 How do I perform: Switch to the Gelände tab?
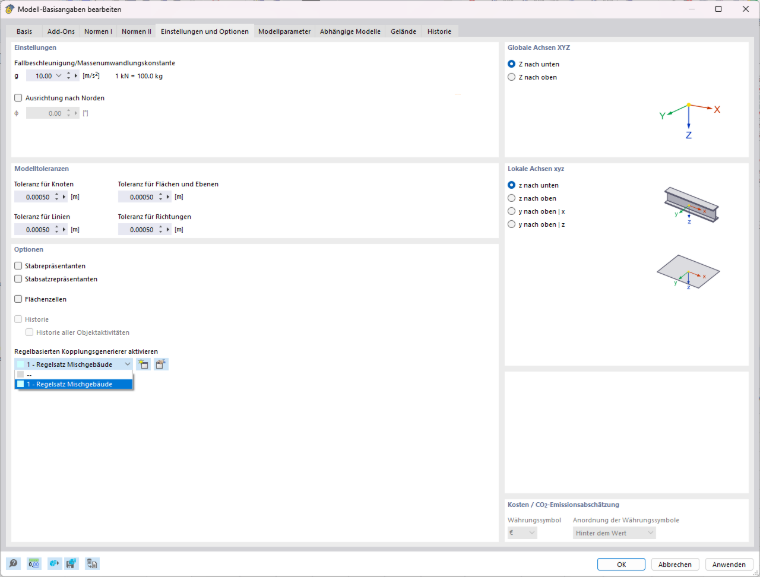(x=403, y=32)
